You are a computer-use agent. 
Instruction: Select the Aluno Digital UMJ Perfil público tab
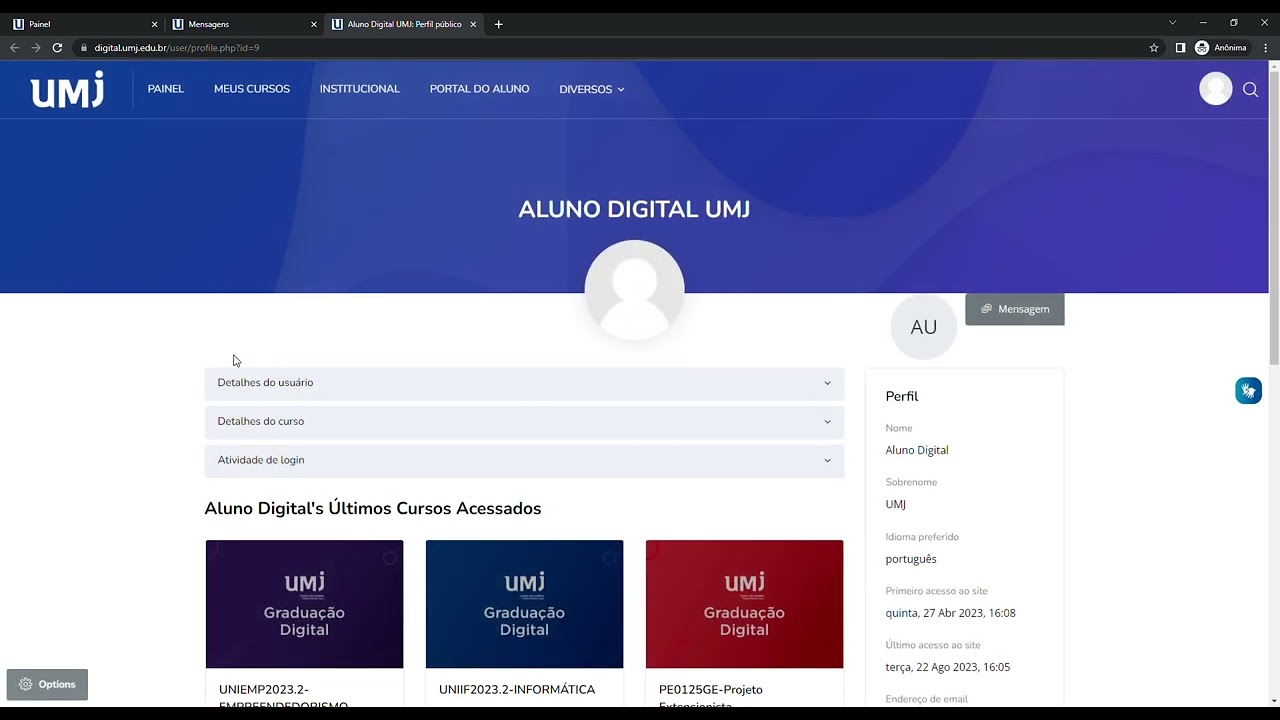(404, 24)
